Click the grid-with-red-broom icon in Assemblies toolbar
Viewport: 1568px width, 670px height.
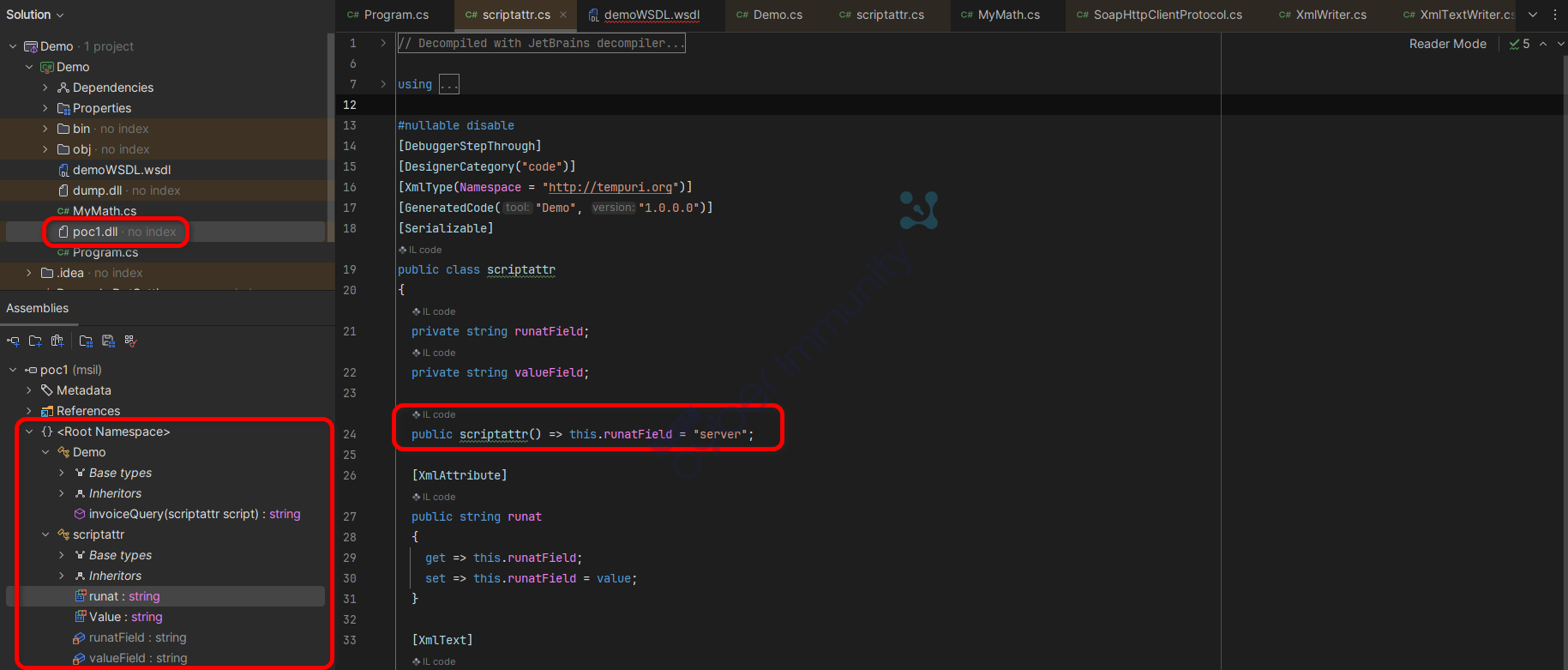point(130,341)
